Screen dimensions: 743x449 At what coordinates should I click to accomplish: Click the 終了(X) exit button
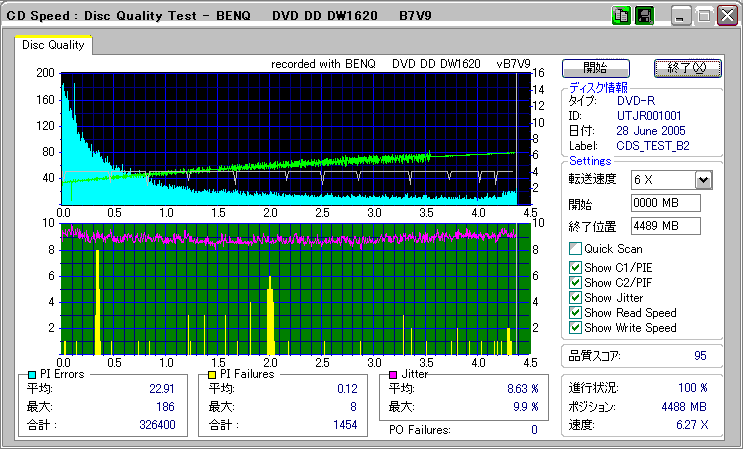pyautogui.click(x=688, y=68)
